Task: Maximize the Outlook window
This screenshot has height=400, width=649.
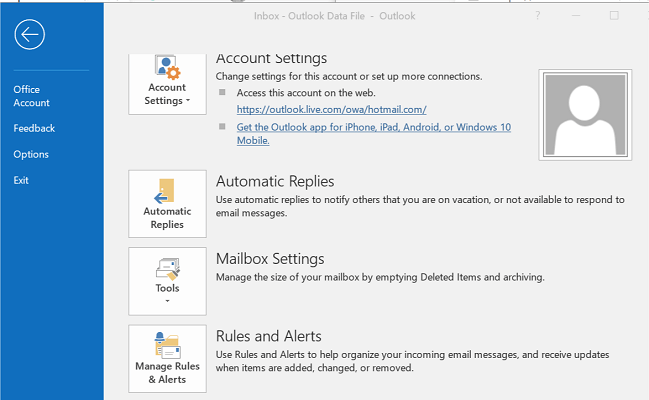Action: [x=614, y=16]
